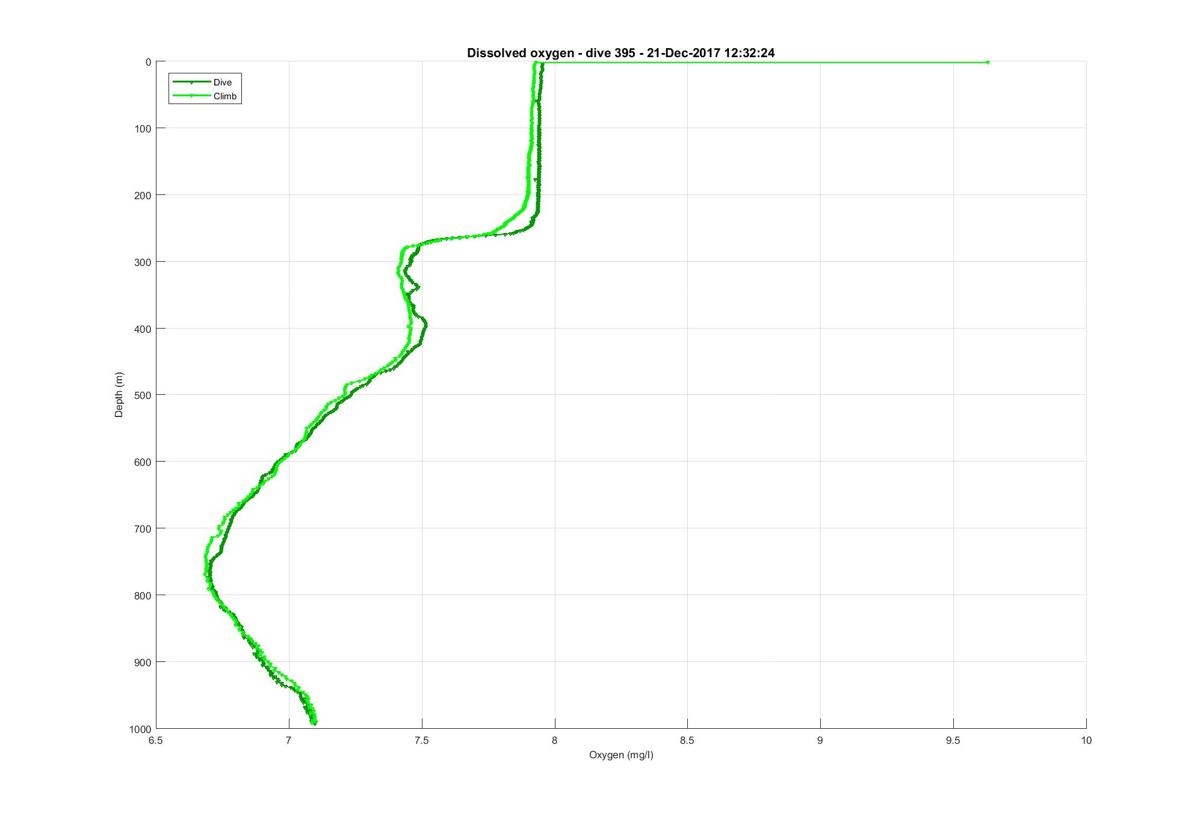Click the x-axis tick label 9.5
Viewport: 1200px width, 818px height.
click(x=953, y=740)
